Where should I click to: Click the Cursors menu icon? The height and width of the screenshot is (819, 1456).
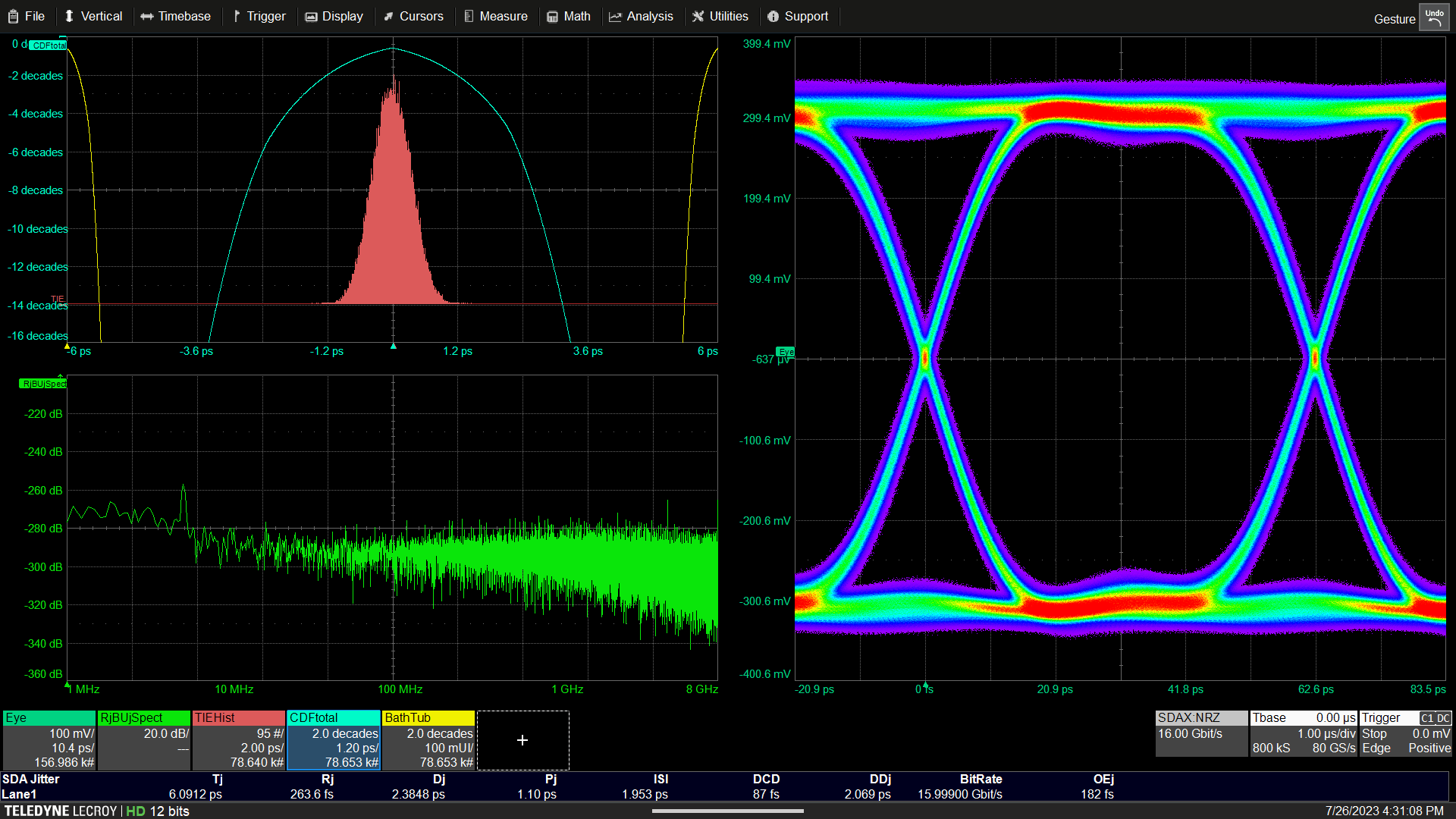389,16
